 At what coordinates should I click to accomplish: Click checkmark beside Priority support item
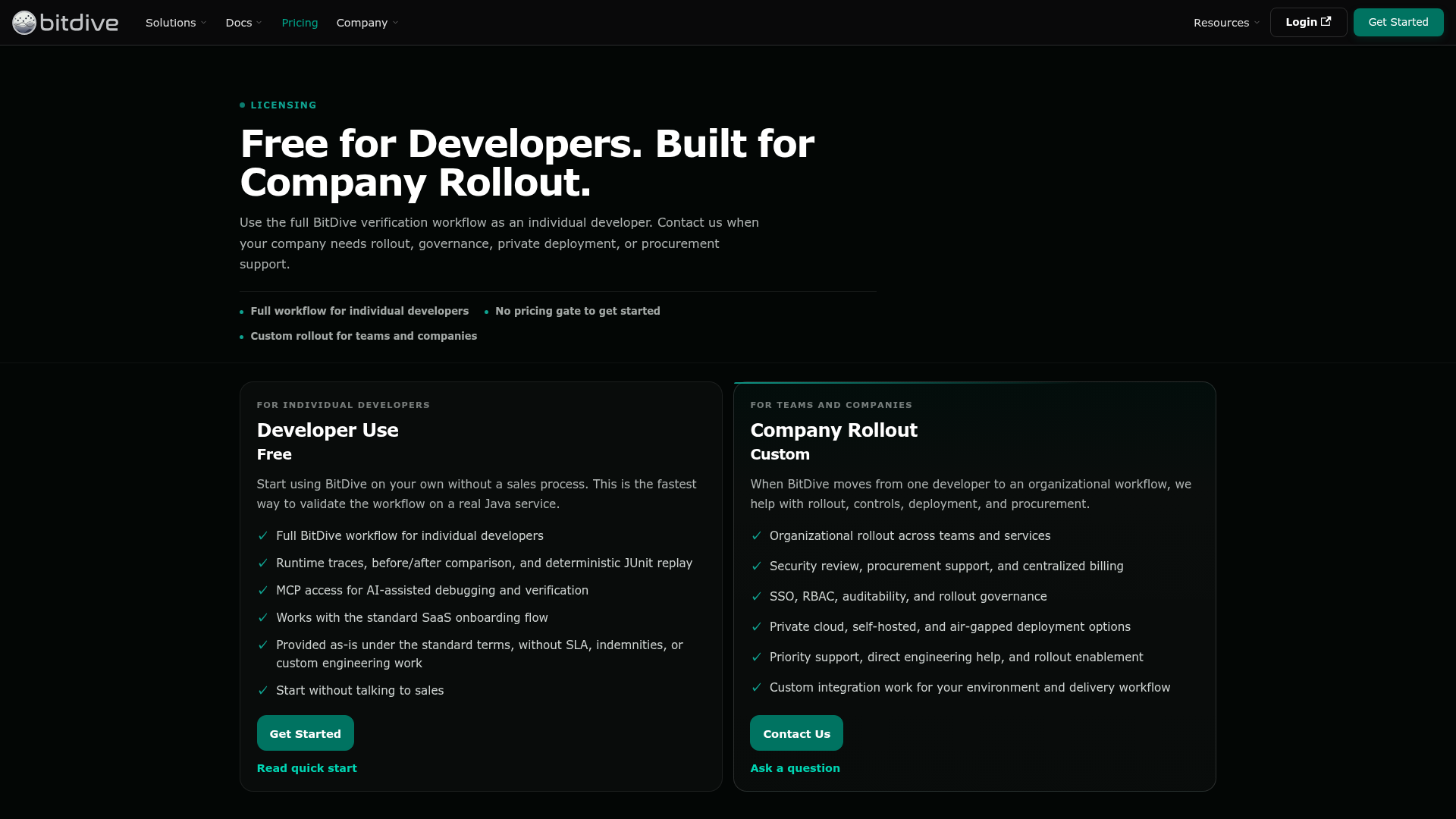(x=756, y=657)
